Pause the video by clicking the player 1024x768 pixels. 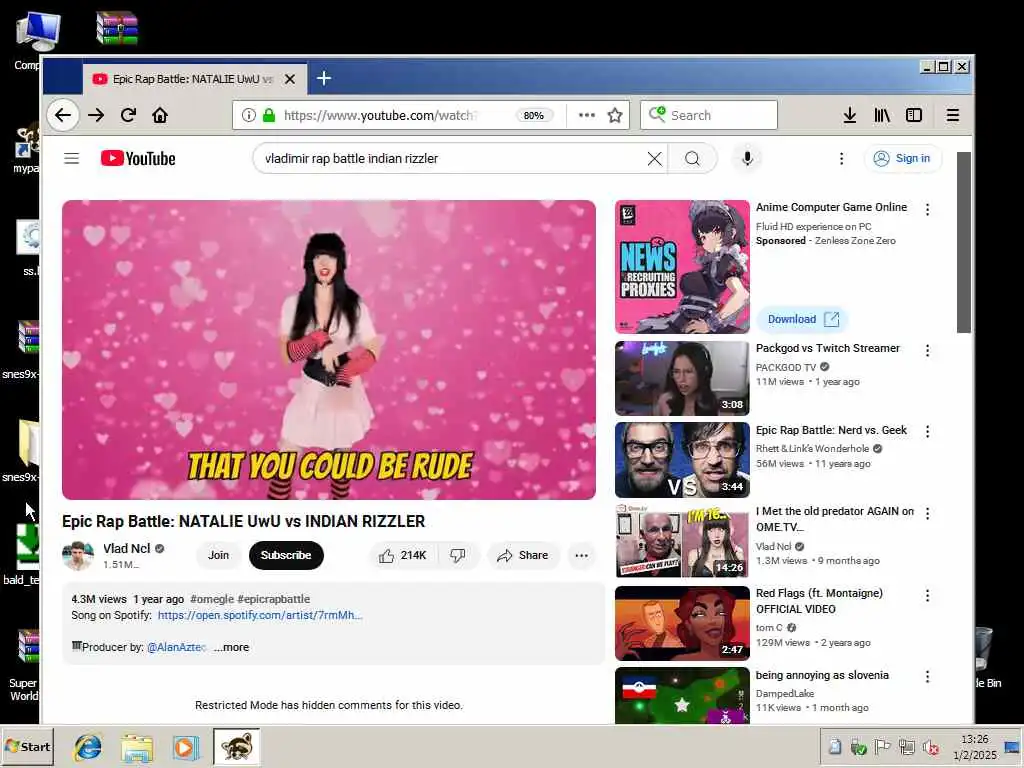pyautogui.click(x=328, y=350)
